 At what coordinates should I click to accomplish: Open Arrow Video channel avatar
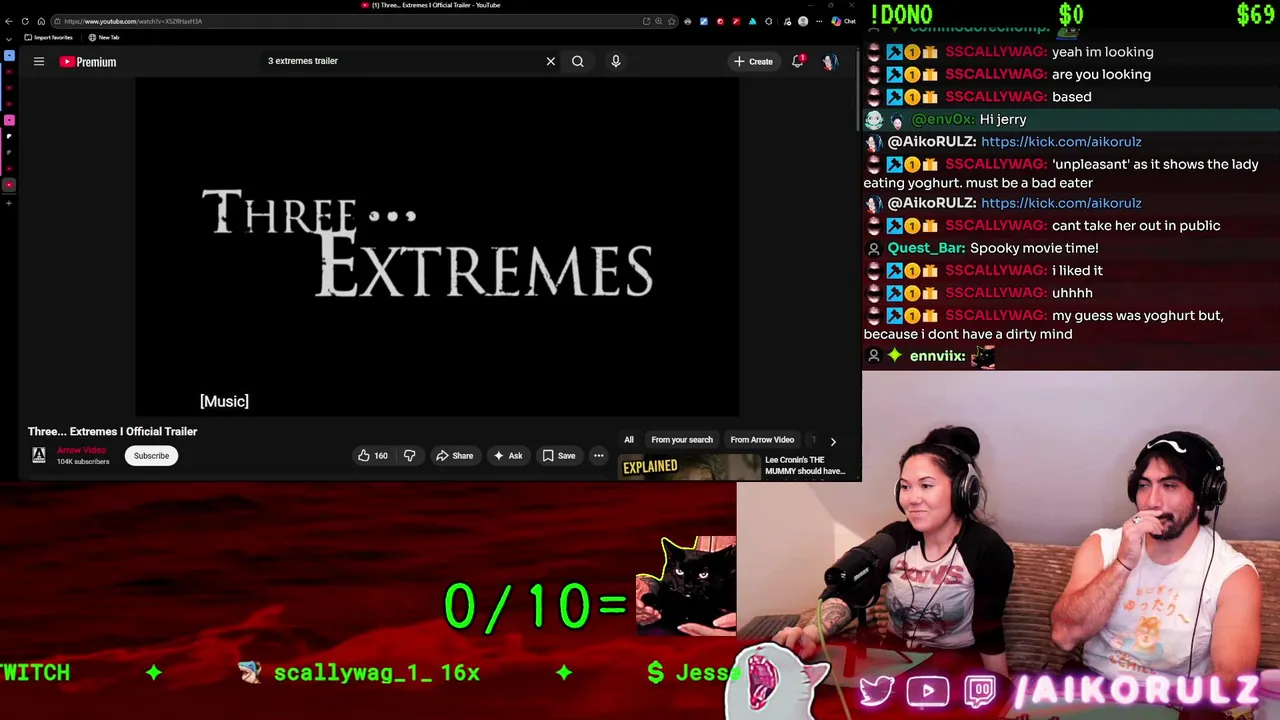(39, 456)
